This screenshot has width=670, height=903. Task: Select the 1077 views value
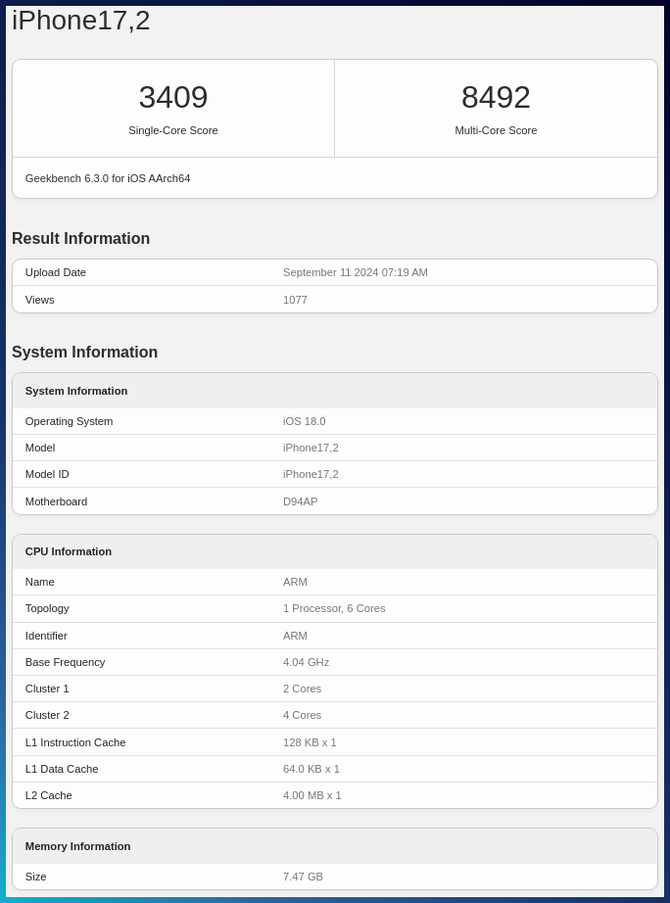pyautogui.click(x=295, y=300)
